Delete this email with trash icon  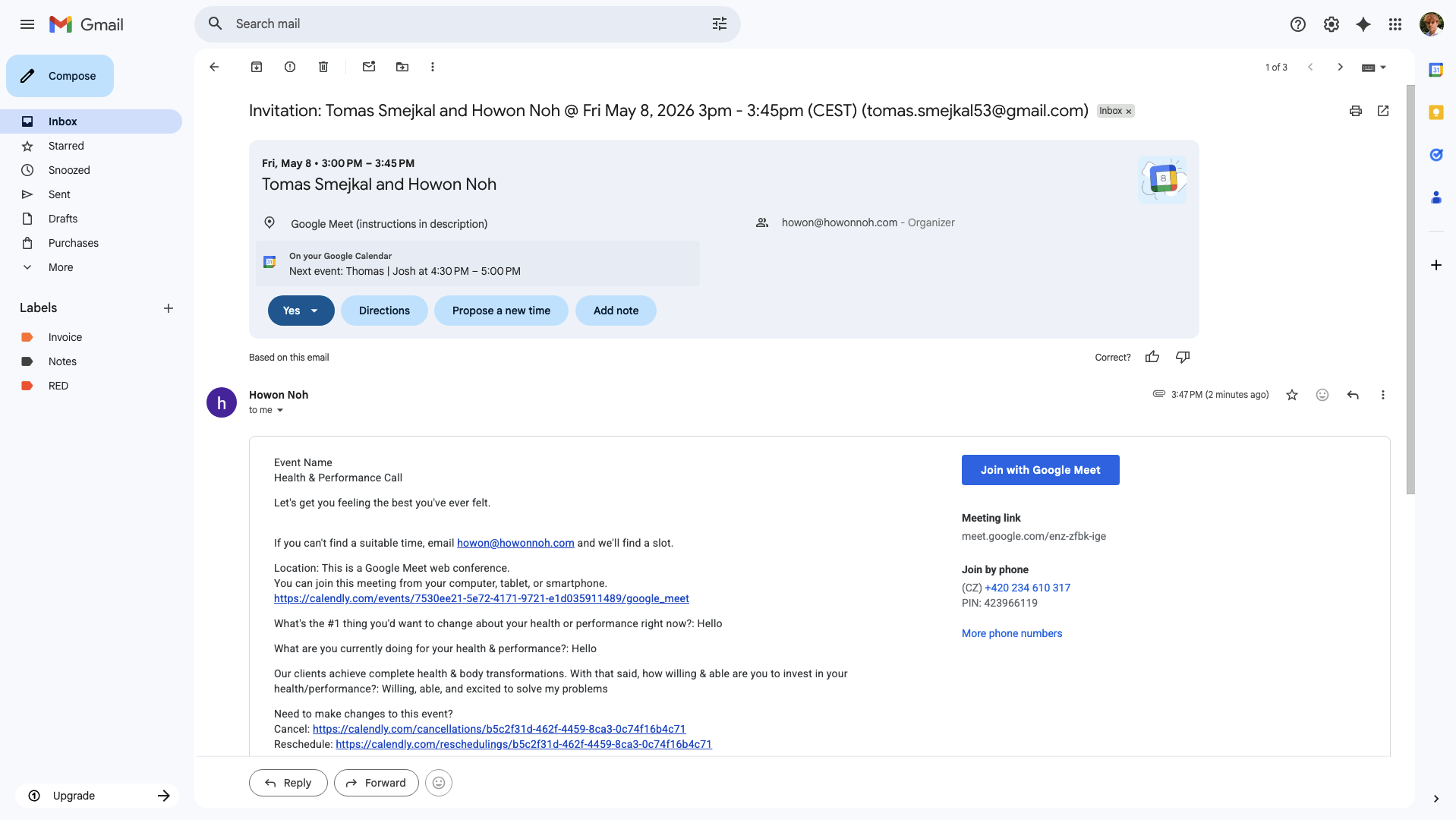323,67
